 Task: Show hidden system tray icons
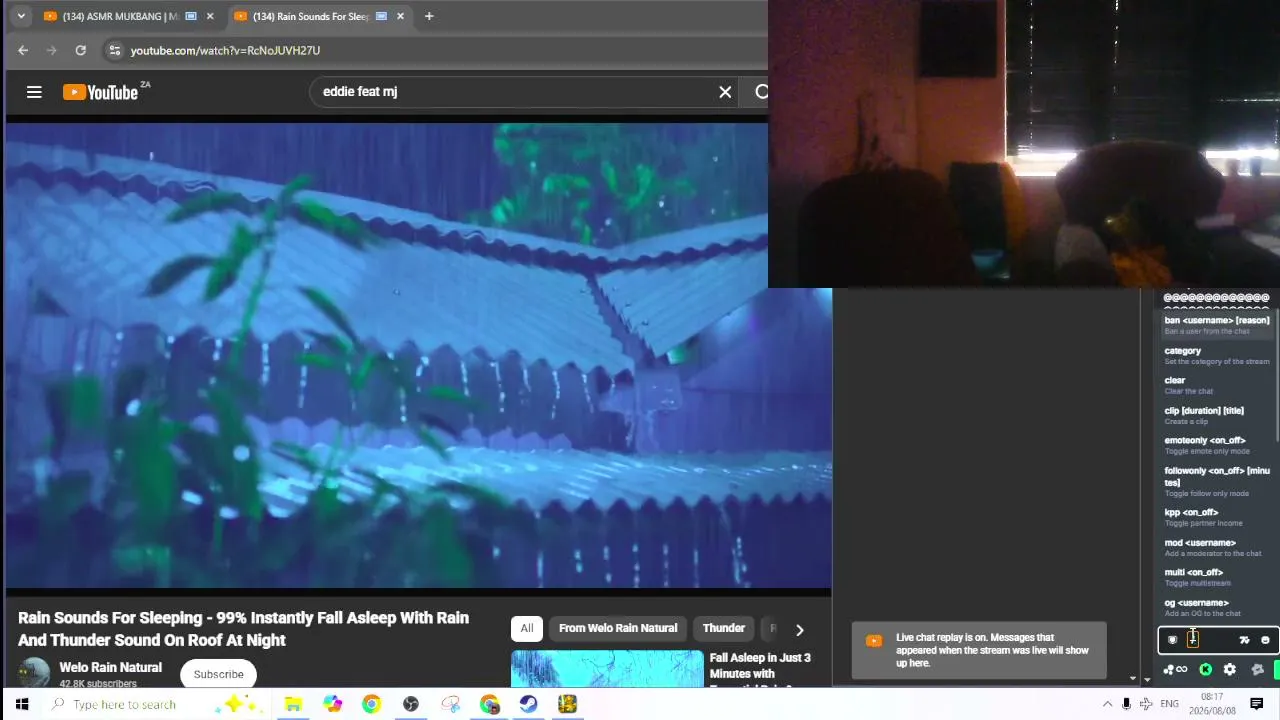pos(1107,704)
